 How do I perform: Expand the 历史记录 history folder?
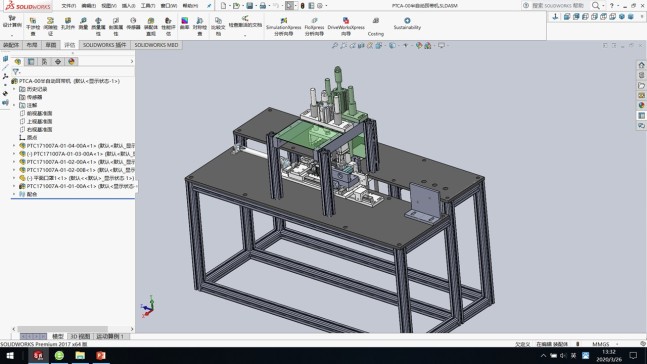(14, 89)
